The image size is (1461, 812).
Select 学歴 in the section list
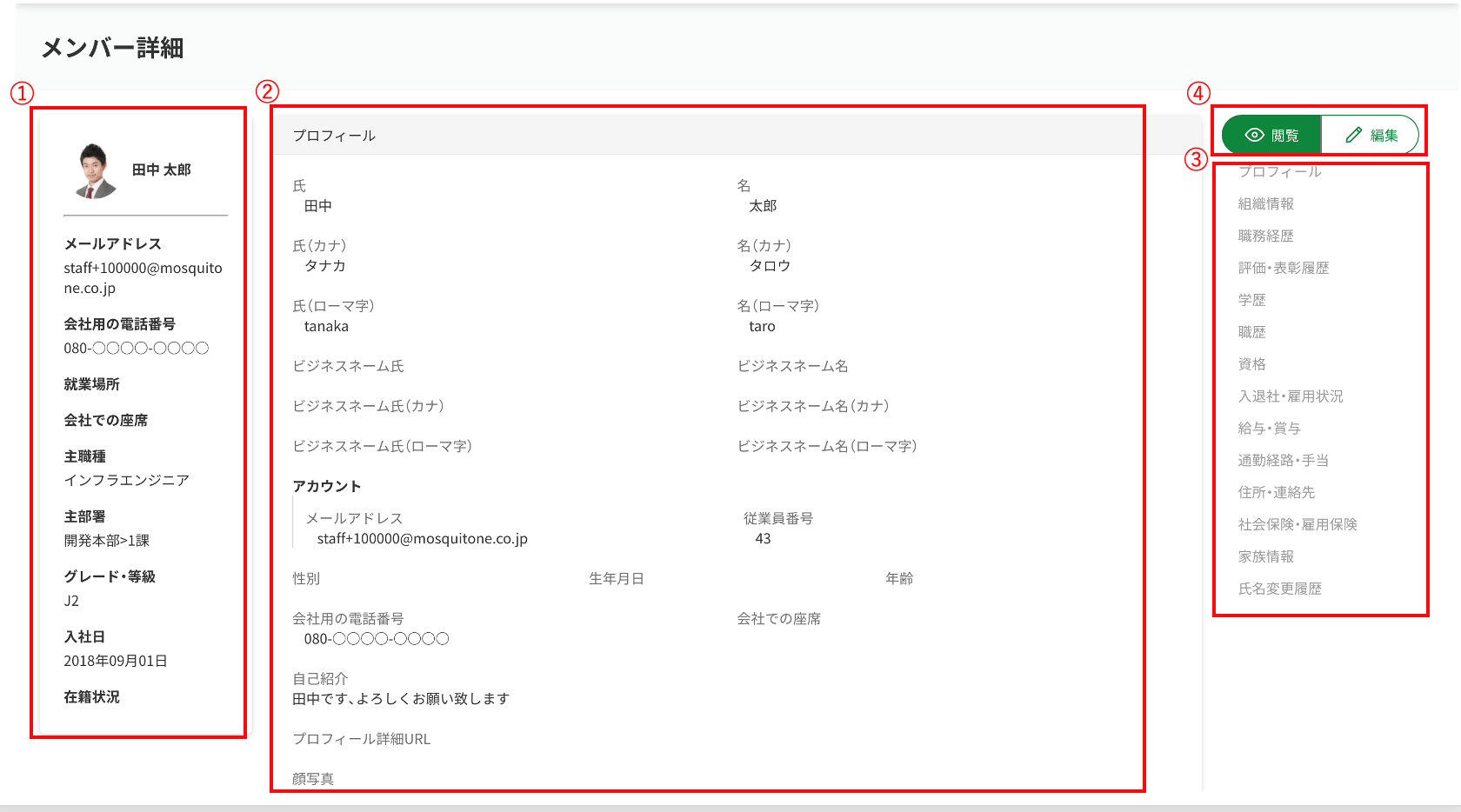(x=1251, y=300)
